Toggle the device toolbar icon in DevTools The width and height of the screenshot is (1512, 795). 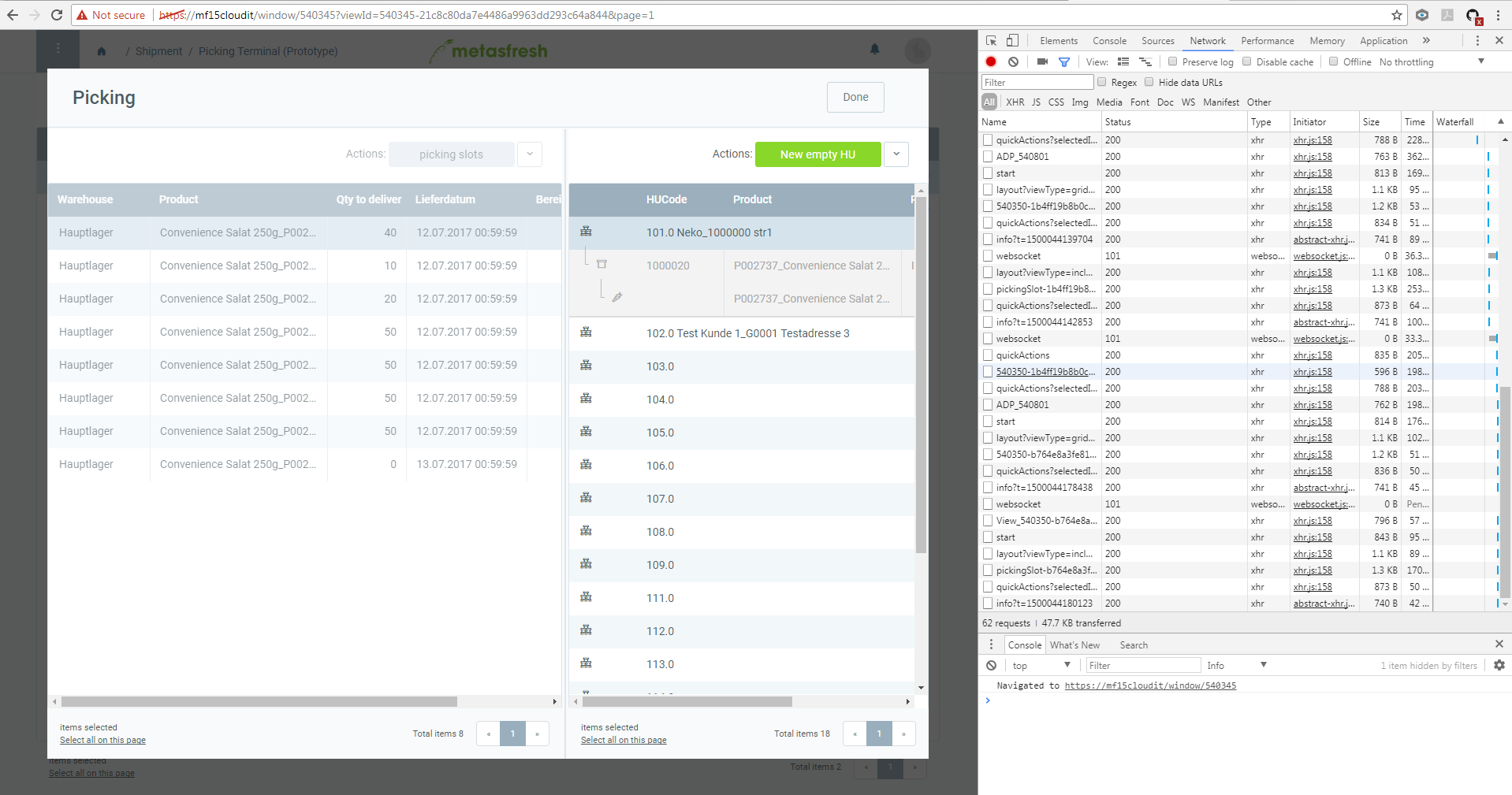(1012, 40)
